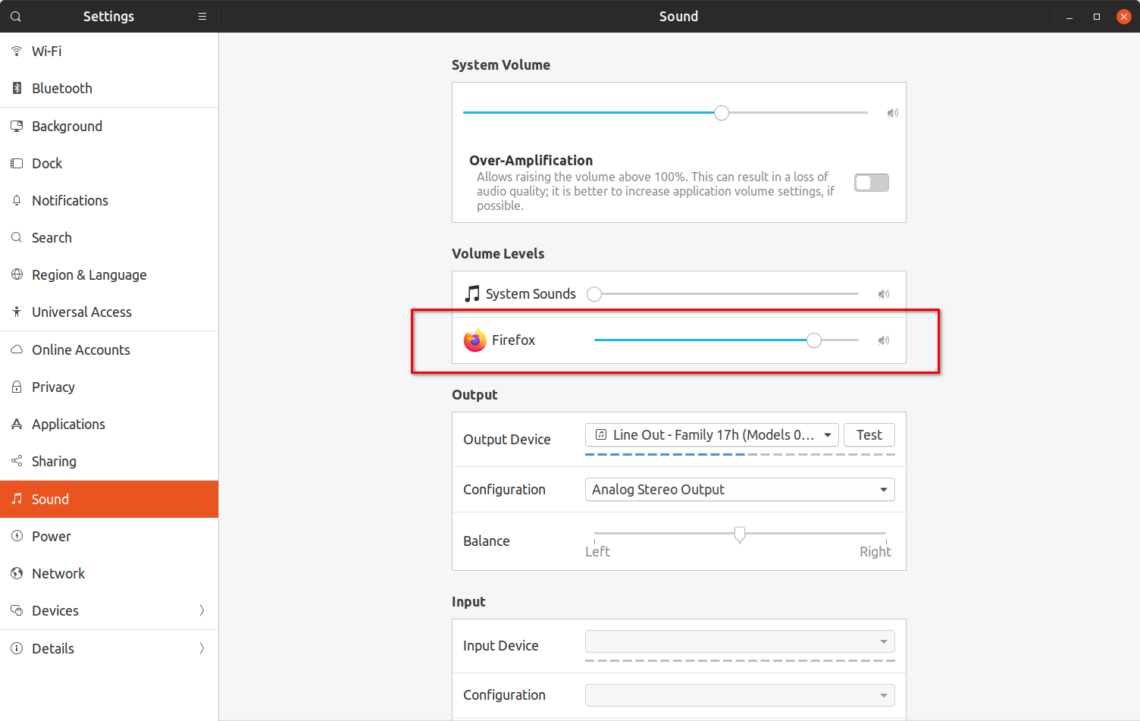Screen dimensions: 1140x721
Task: Click the Universal Access person icon
Action: coord(17,311)
